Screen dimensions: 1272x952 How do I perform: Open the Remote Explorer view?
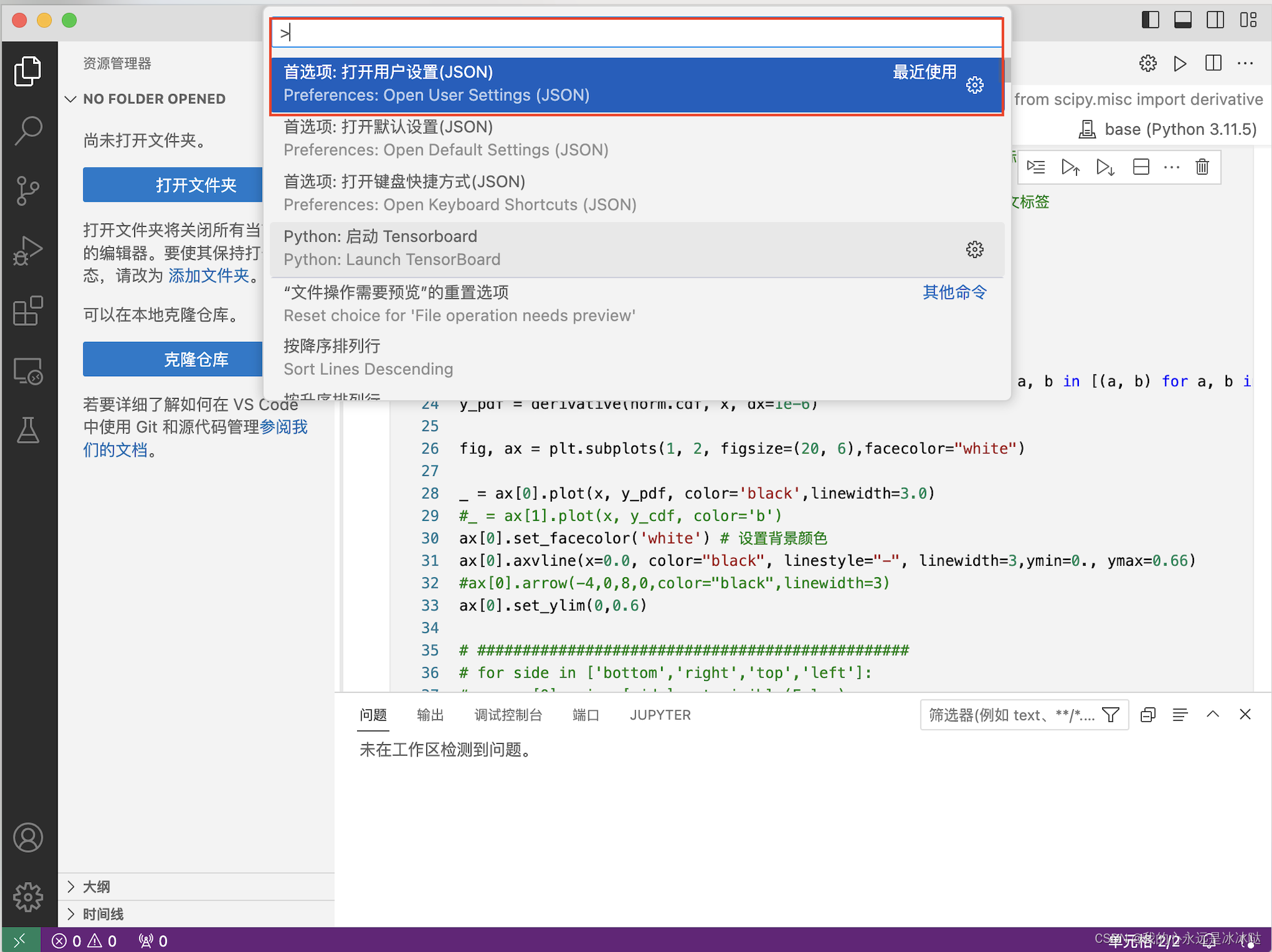(28, 371)
